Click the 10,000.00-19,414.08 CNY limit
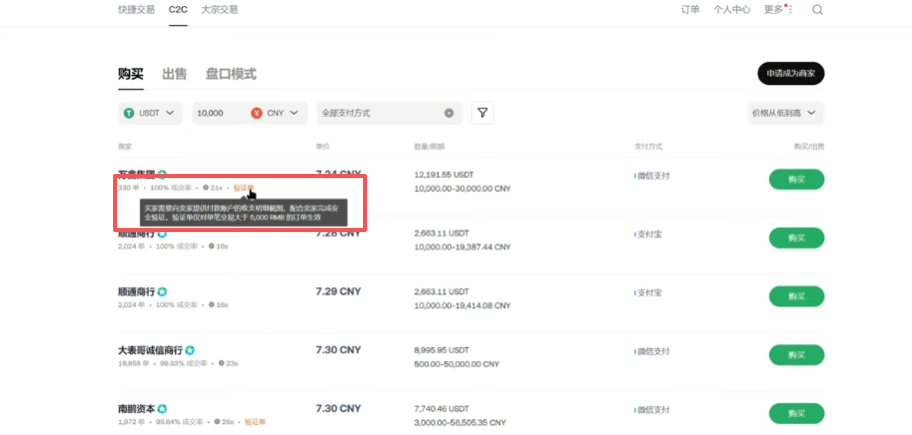This screenshot has height=435, width=912. pos(462,305)
